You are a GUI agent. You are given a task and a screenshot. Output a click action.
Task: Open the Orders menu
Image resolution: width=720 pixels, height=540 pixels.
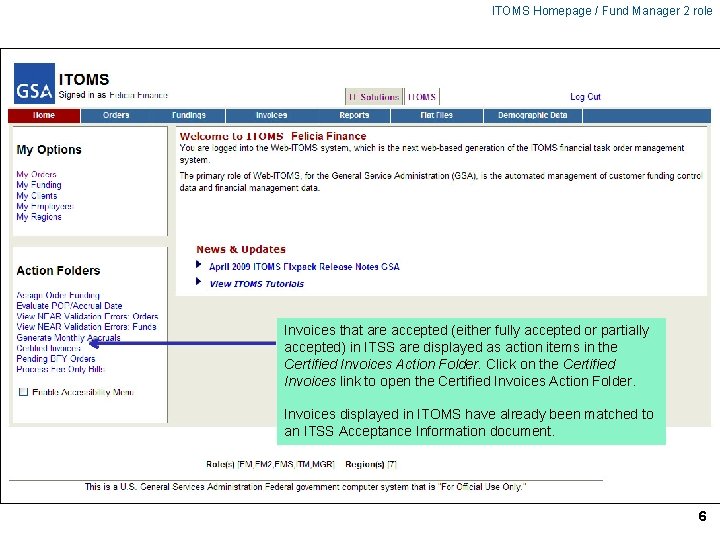point(116,115)
